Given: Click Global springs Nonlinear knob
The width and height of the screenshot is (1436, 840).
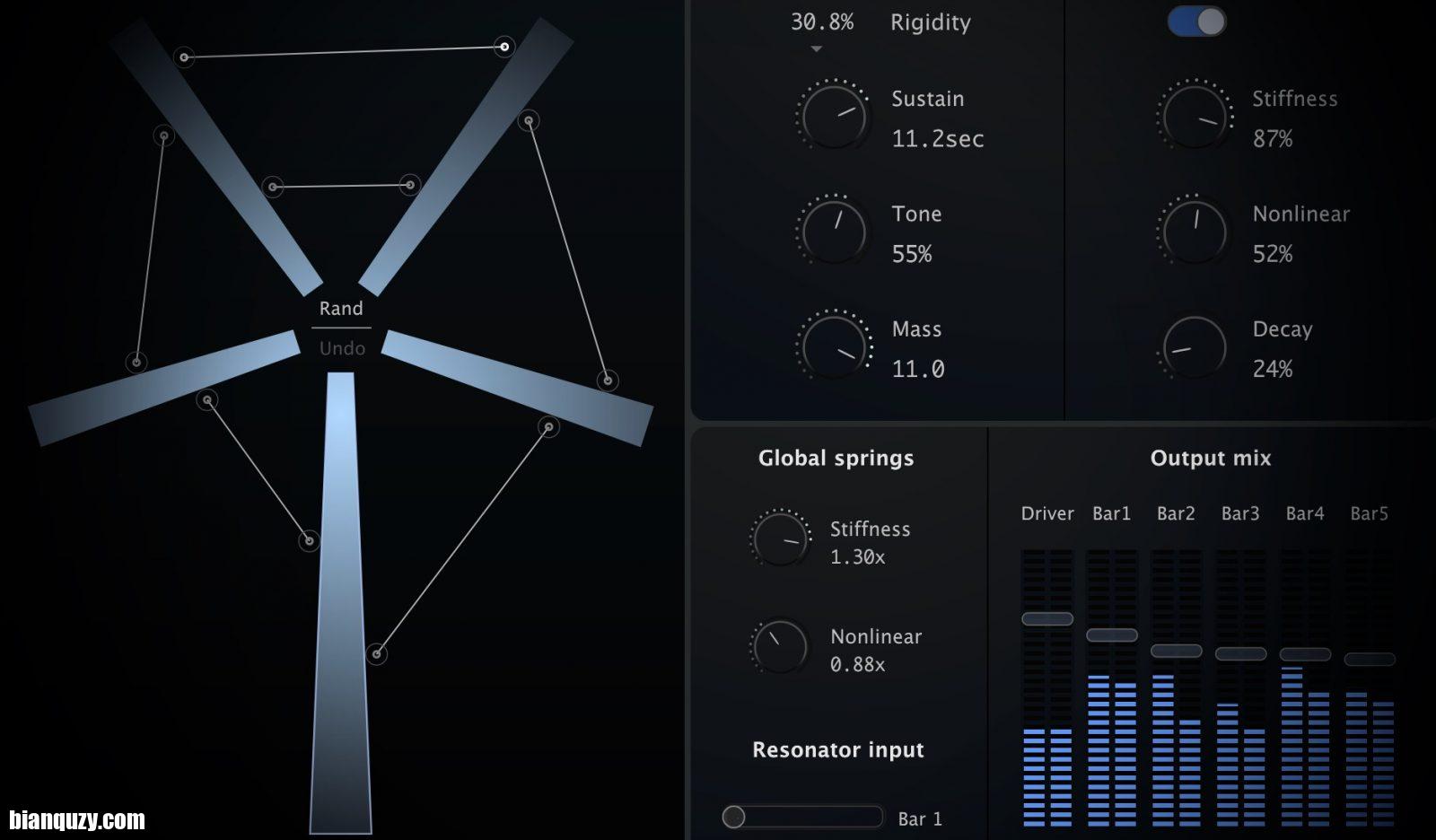Looking at the screenshot, I should (780, 646).
